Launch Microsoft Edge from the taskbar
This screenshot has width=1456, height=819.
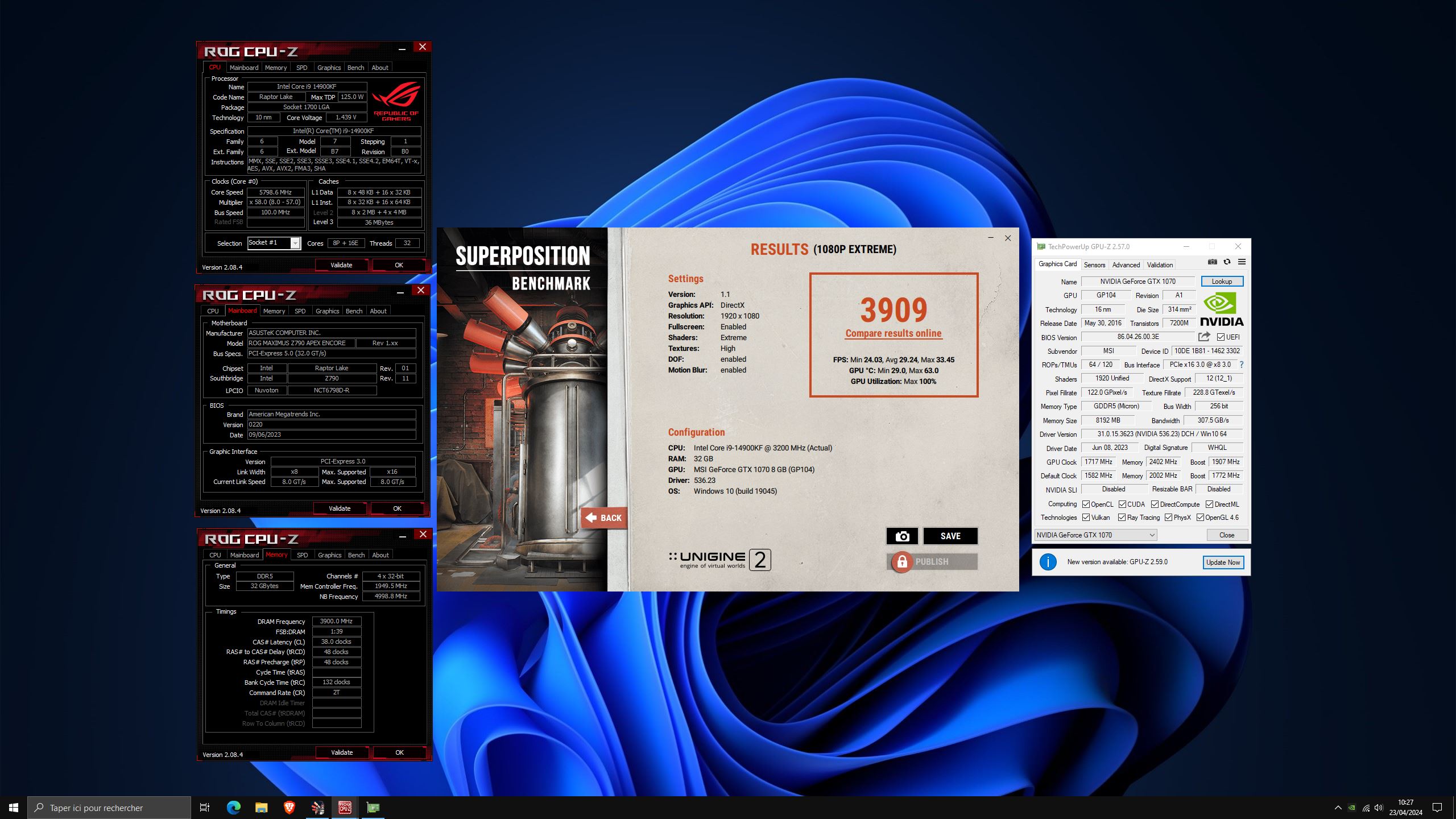[x=233, y=808]
